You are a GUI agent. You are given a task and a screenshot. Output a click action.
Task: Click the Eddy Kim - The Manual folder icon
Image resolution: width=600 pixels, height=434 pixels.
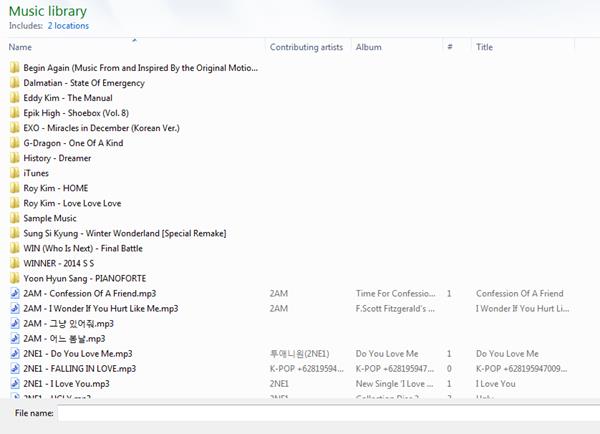(15, 98)
